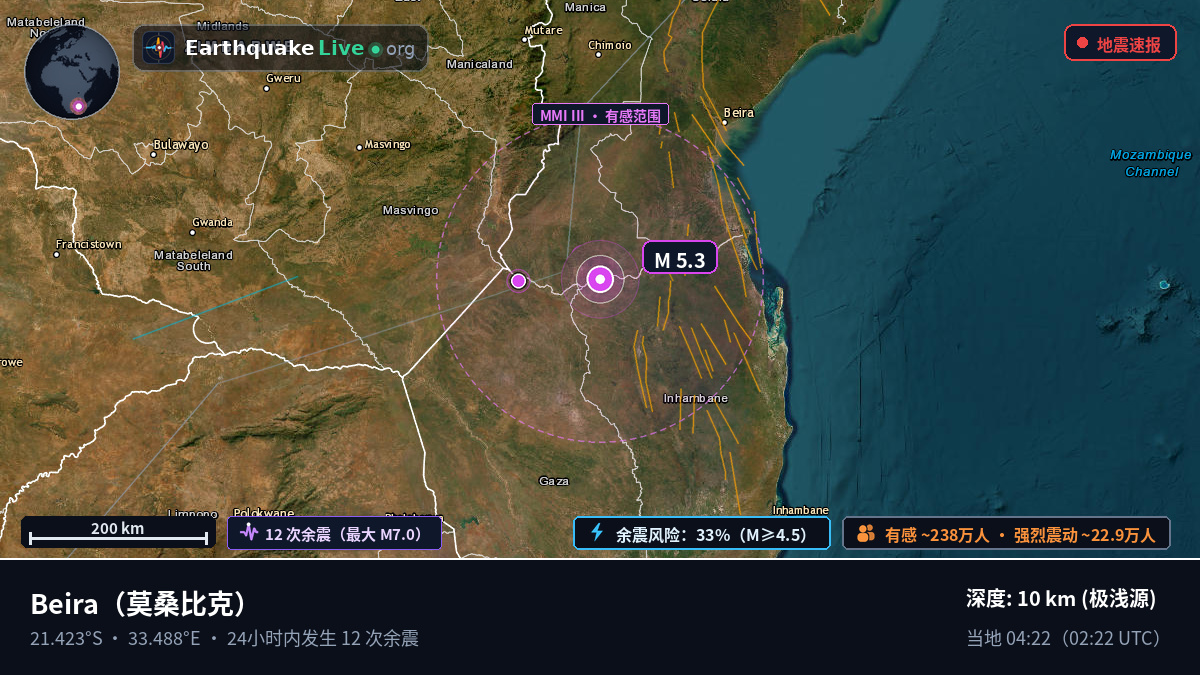Click the 深度: 10 km depth text
Screen dimensions: 1200x675
point(1061,599)
